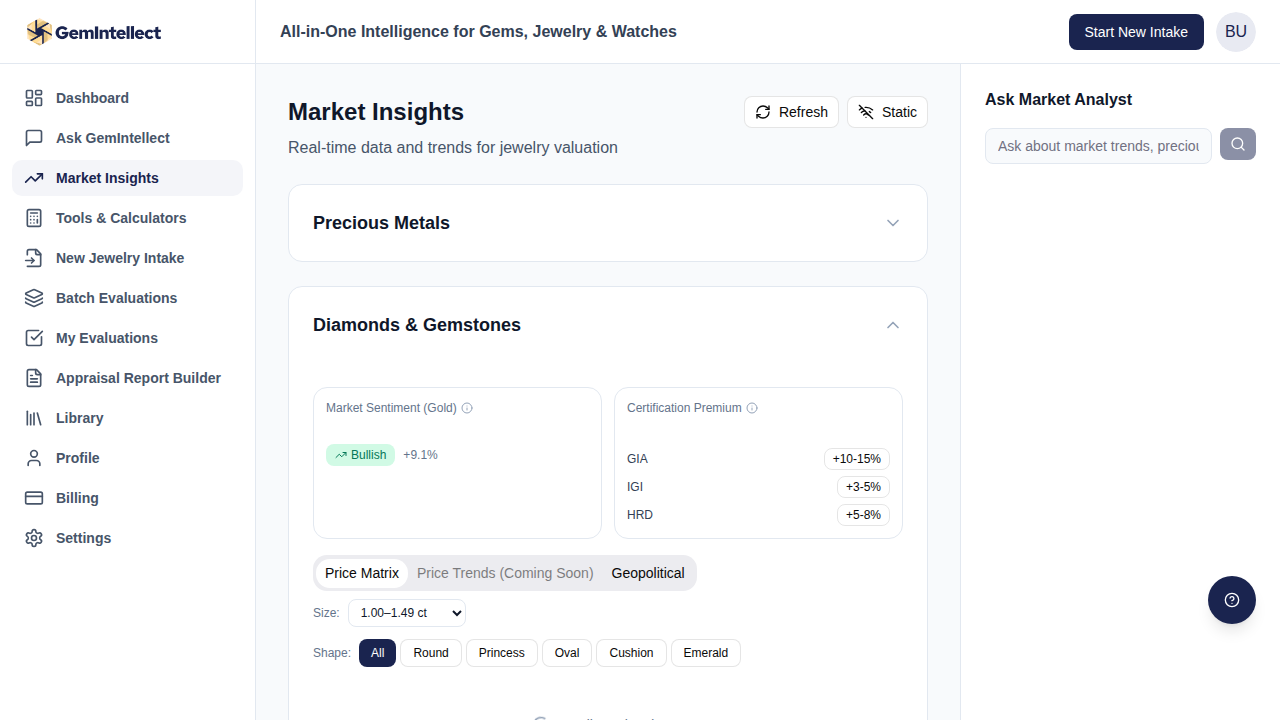Open Appraisal Report Builder in sidebar
Image resolution: width=1280 pixels, height=720 pixels.
(138, 378)
